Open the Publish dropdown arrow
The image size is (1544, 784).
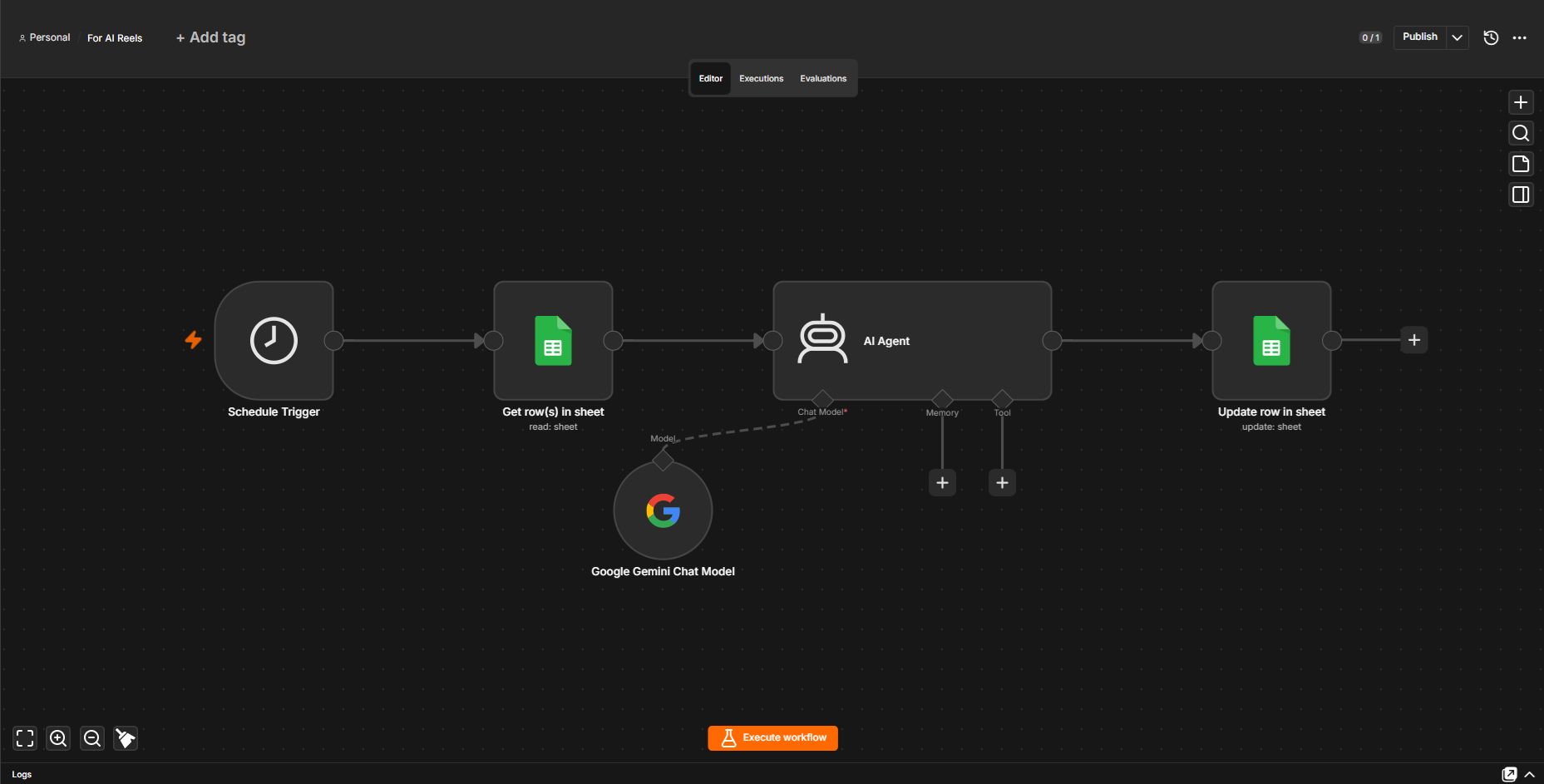[x=1457, y=37]
